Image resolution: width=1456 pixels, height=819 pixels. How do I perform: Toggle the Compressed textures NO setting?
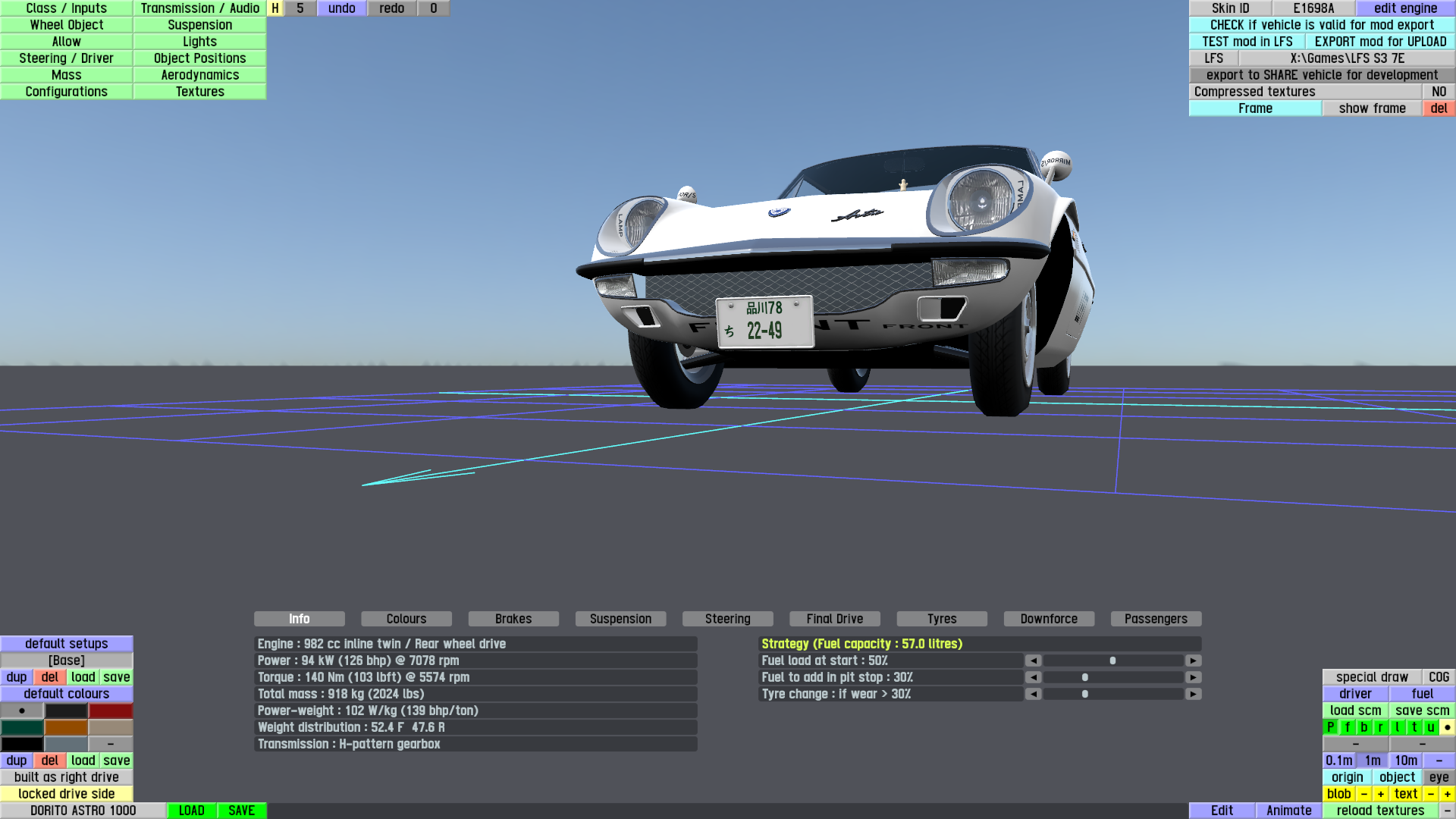coord(1439,92)
